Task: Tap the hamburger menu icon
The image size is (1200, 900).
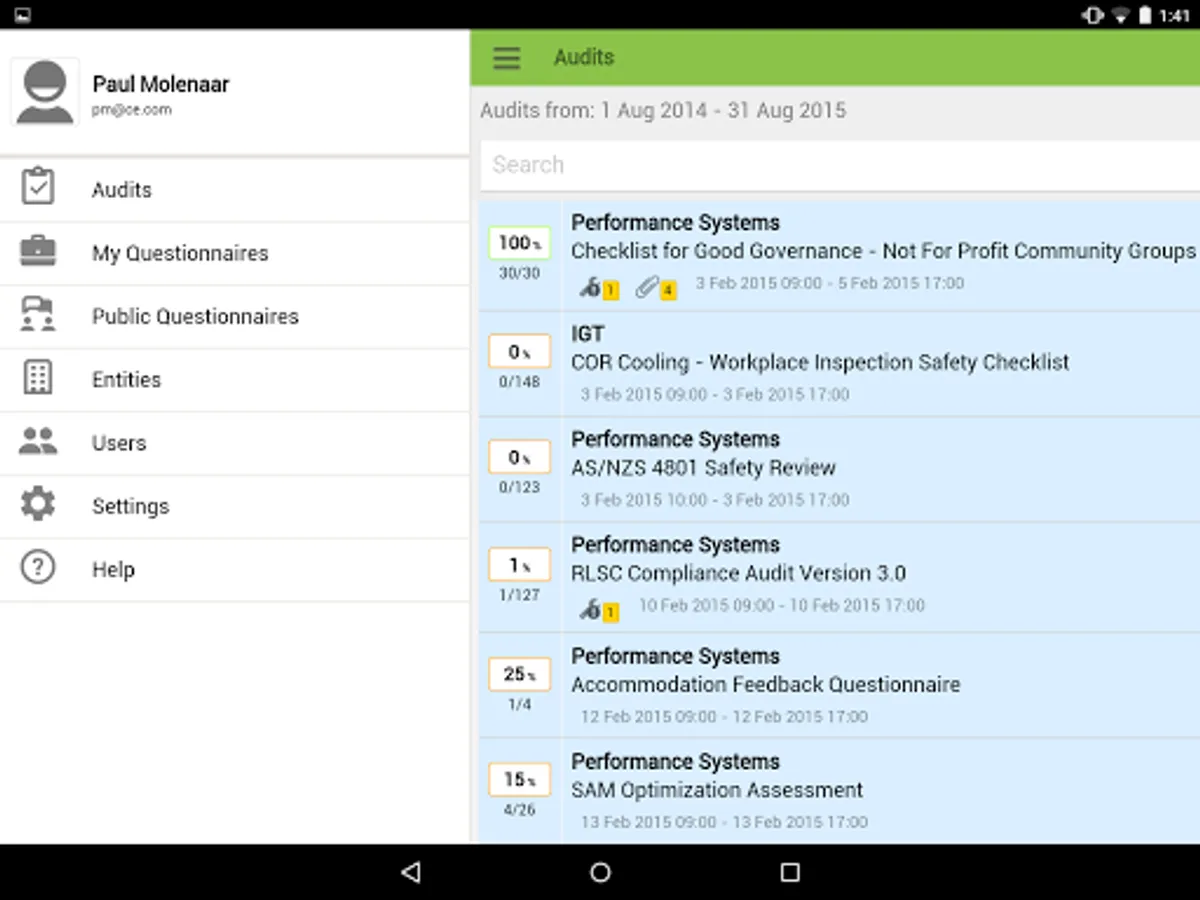Action: 507,58
